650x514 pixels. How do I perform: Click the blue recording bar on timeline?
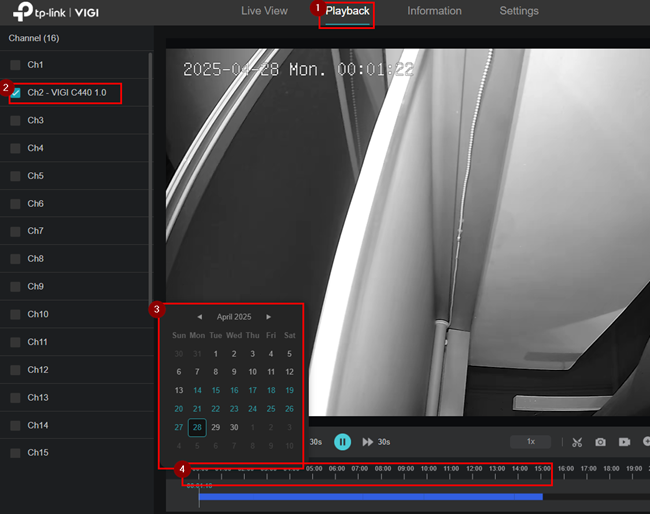tap(370, 496)
